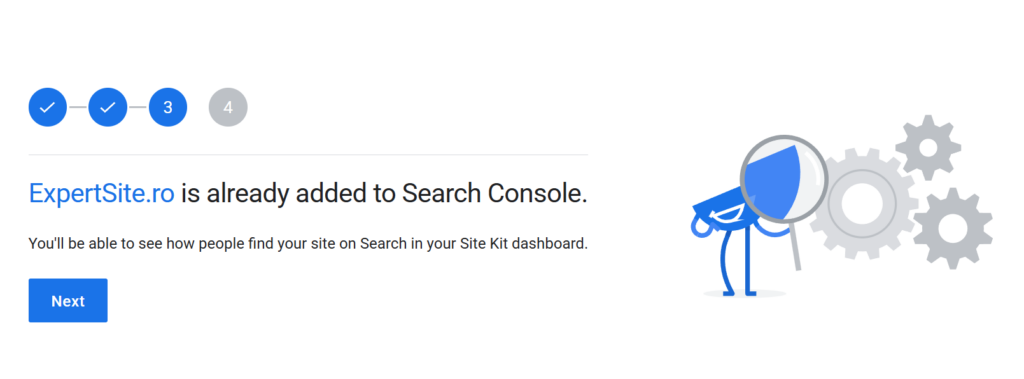Select the second completed step checkmark
This screenshot has height=379, width=1024.
coord(108,107)
